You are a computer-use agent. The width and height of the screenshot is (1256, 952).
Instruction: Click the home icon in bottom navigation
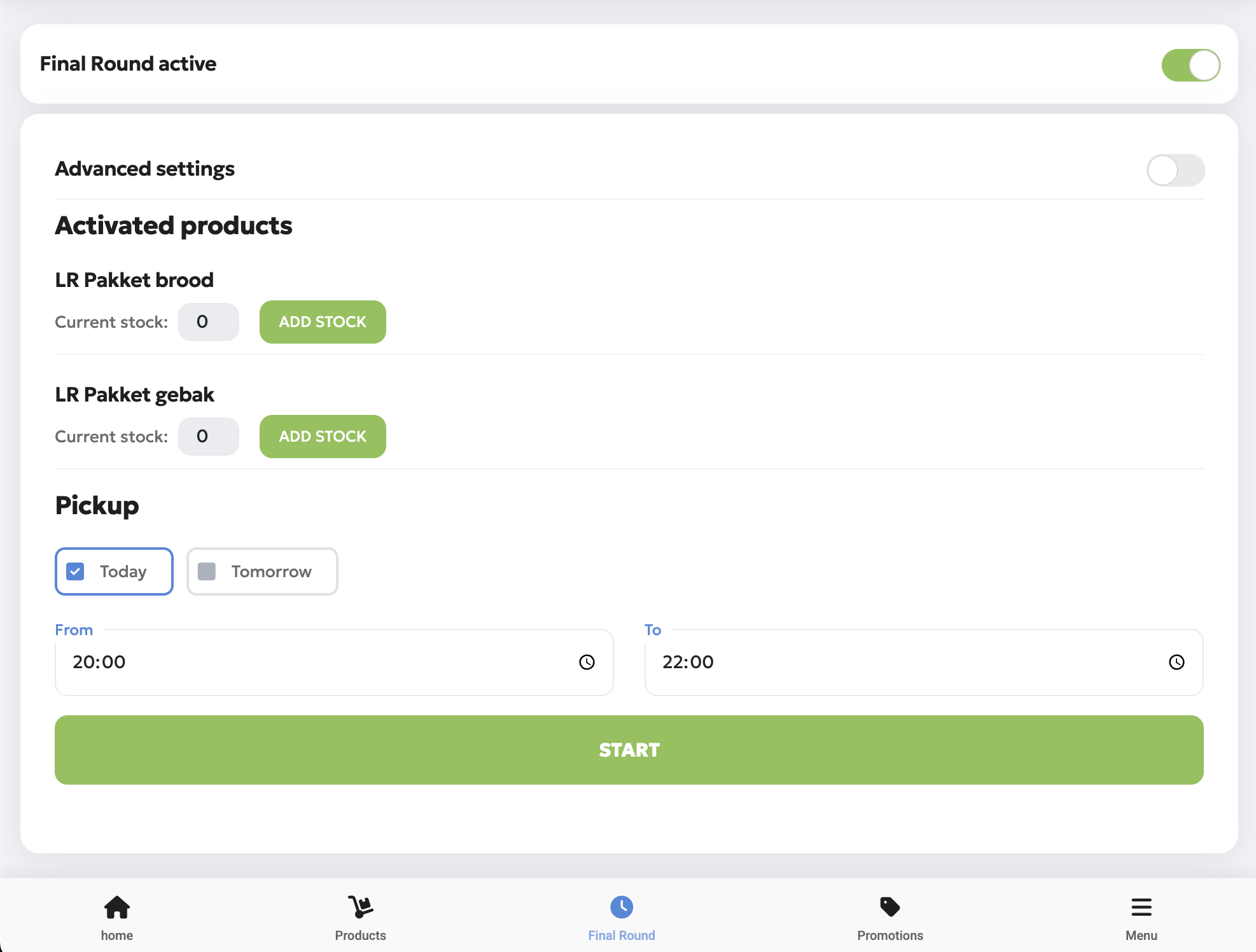(117, 907)
